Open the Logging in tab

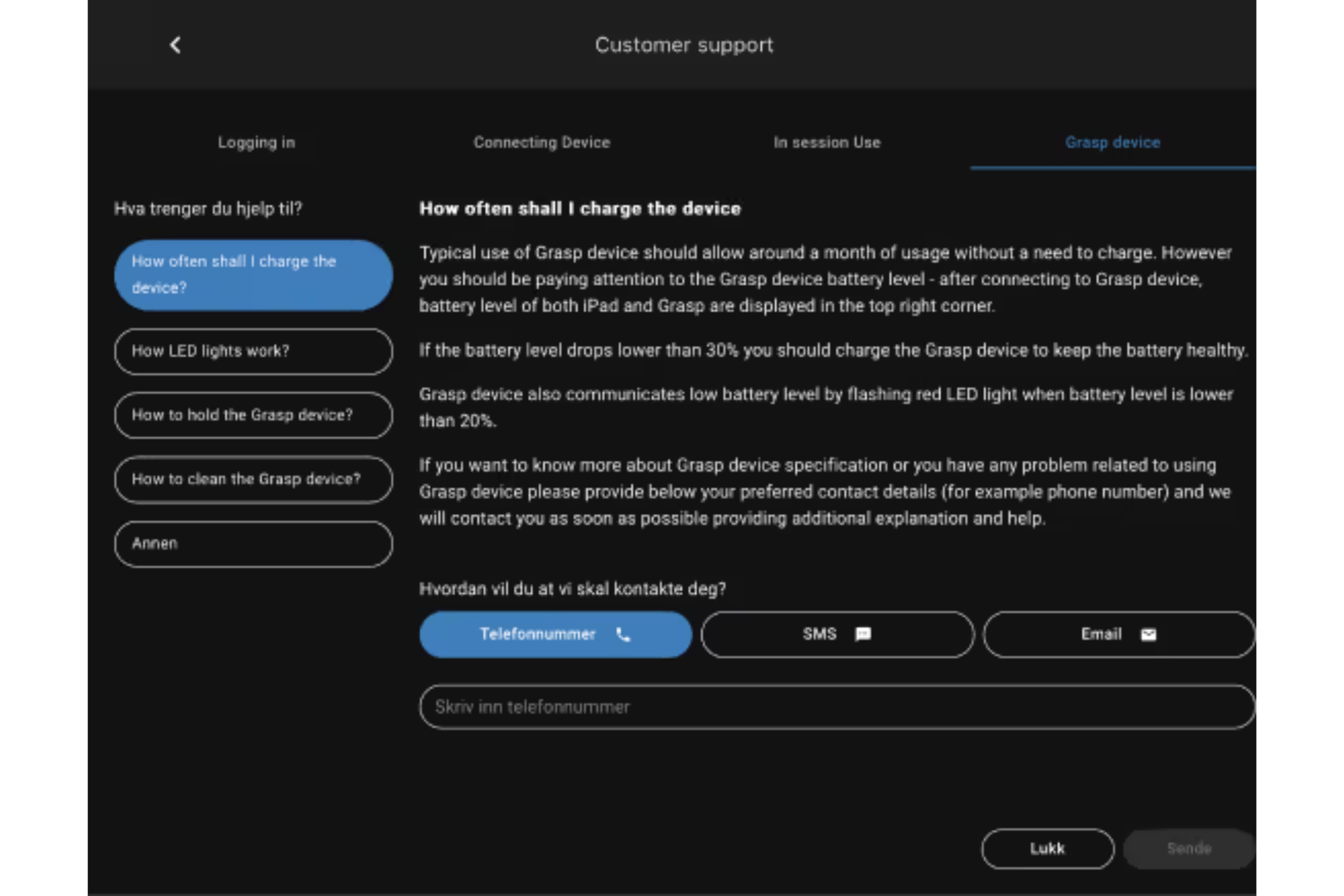(x=256, y=142)
